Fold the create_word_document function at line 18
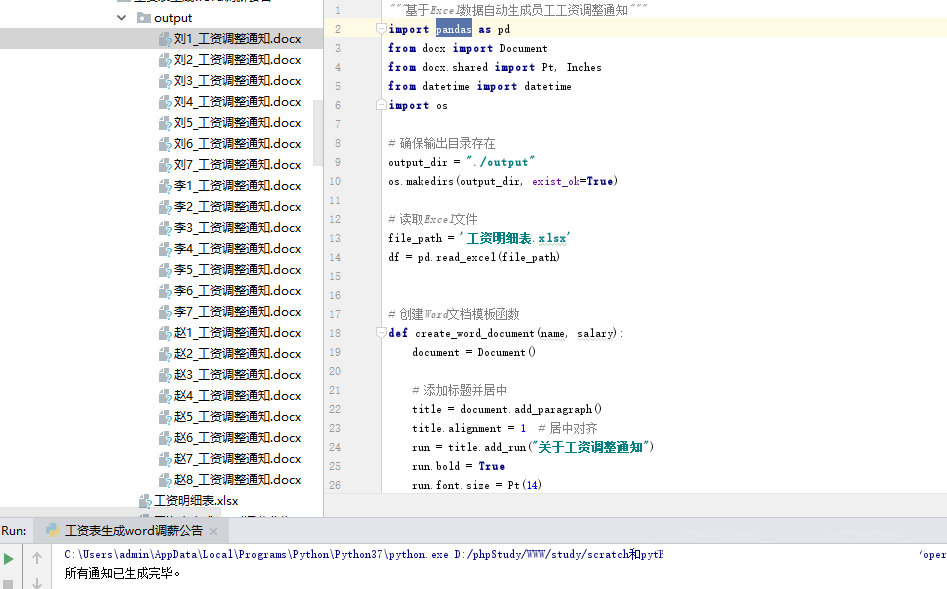 [x=380, y=332]
